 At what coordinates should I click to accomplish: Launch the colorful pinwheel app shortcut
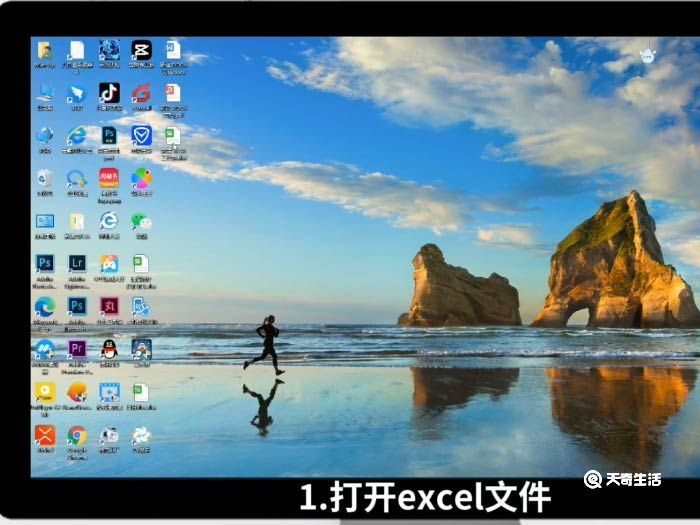141,179
